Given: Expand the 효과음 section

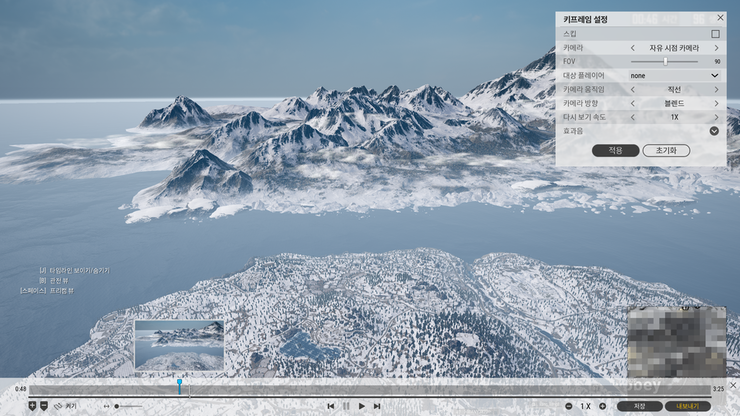Looking at the screenshot, I should pos(714,131).
